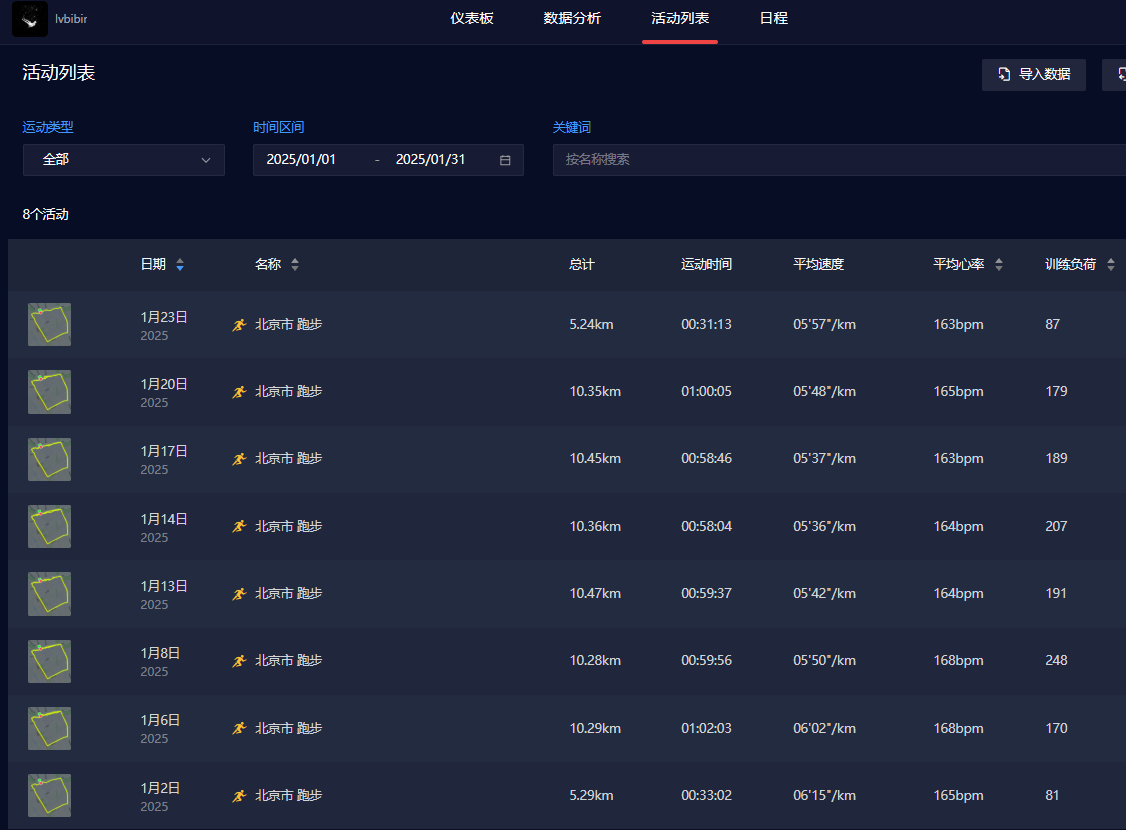
Task: Open the 运动类型 dropdown
Action: (124, 160)
